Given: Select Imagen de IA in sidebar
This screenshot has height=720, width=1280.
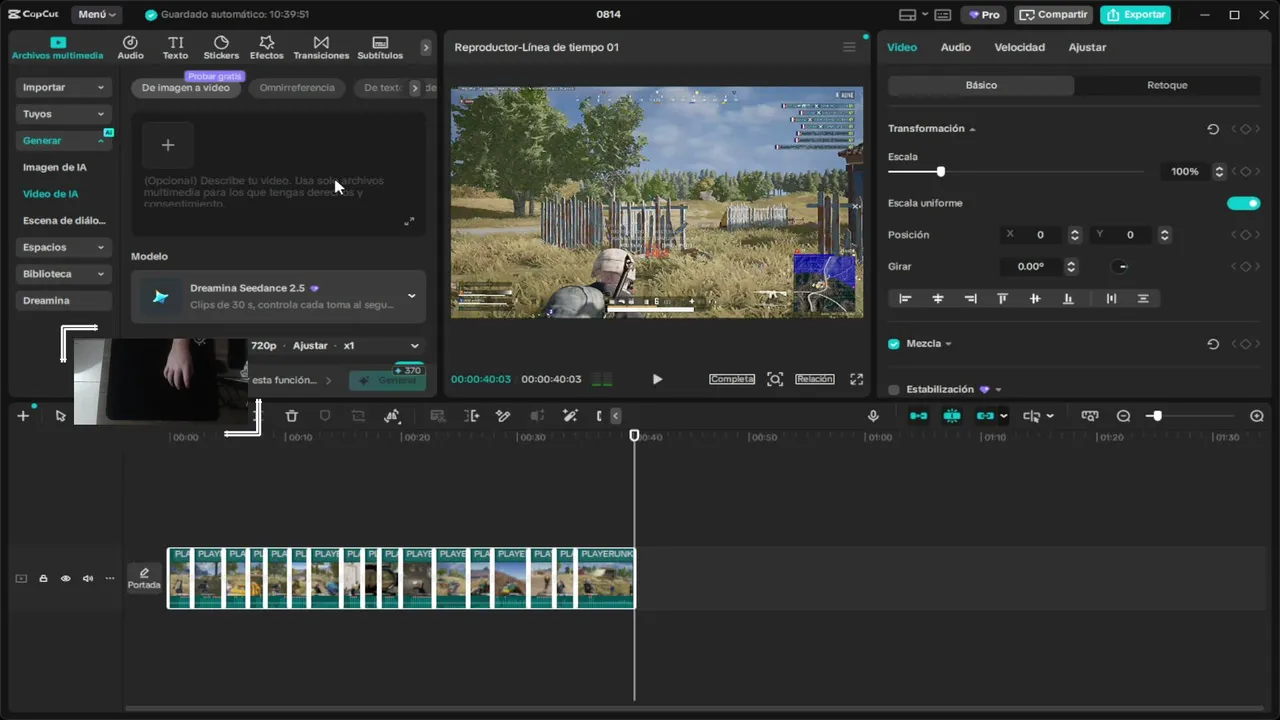Looking at the screenshot, I should coord(54,167).
